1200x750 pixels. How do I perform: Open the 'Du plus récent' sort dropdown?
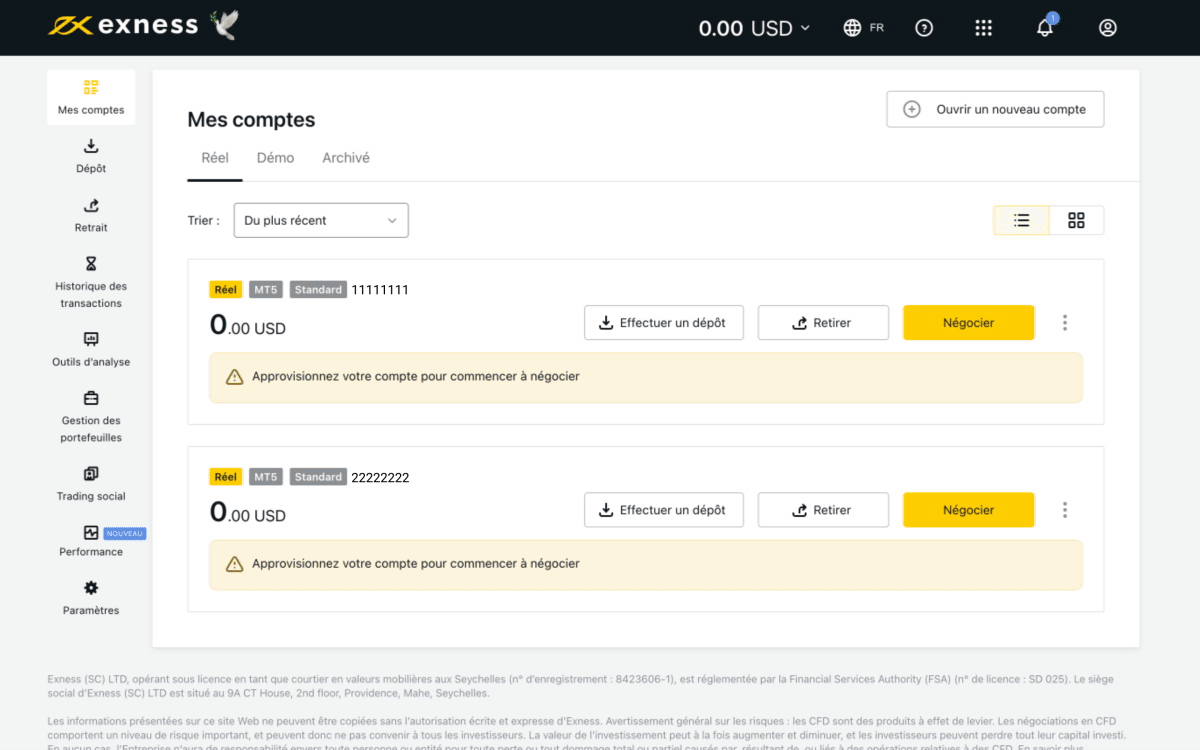click(321, 220)
